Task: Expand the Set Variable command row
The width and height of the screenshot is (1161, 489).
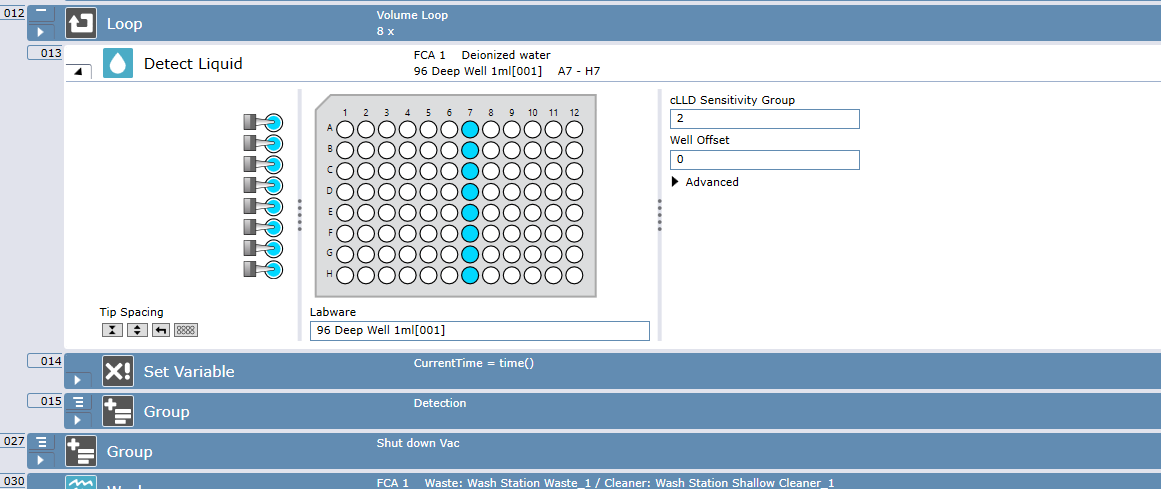Action: pyautogui.click(x=79, y=380)
